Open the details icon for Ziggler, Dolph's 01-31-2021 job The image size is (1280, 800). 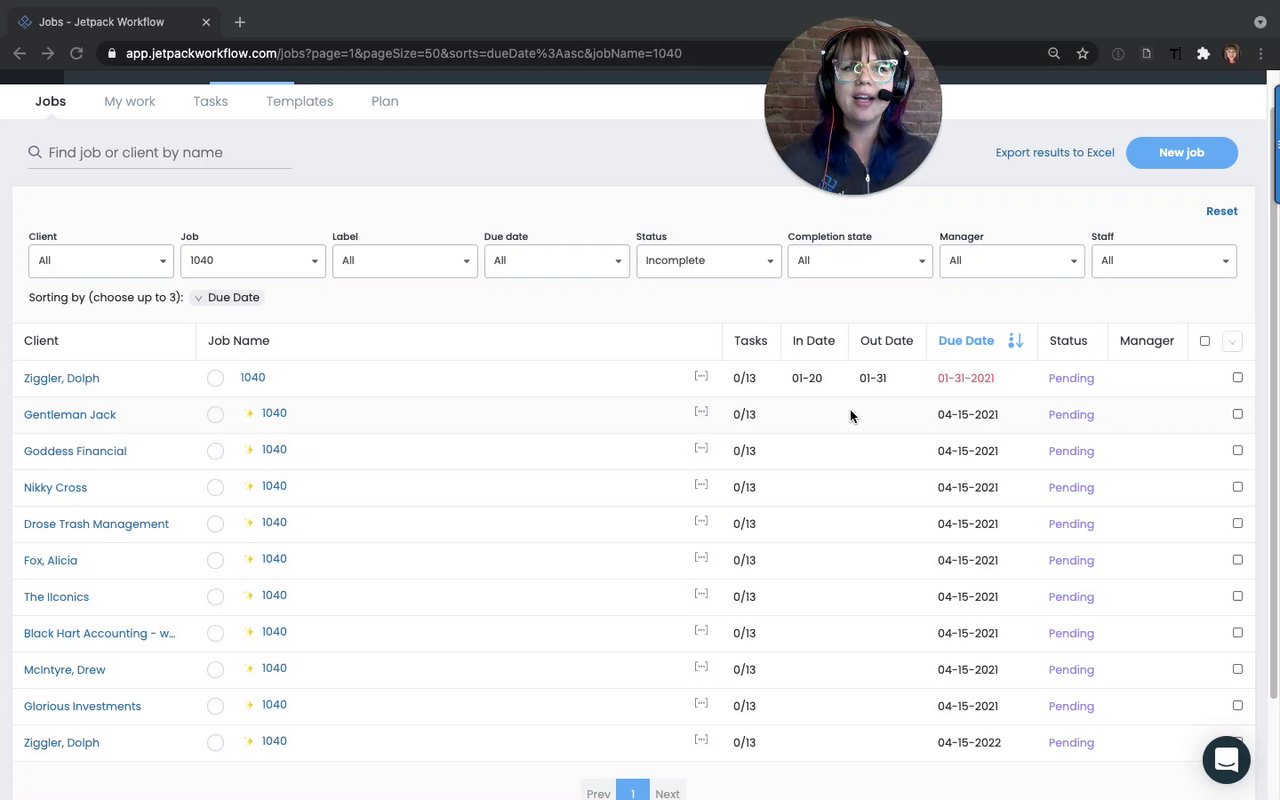(701, 376)
